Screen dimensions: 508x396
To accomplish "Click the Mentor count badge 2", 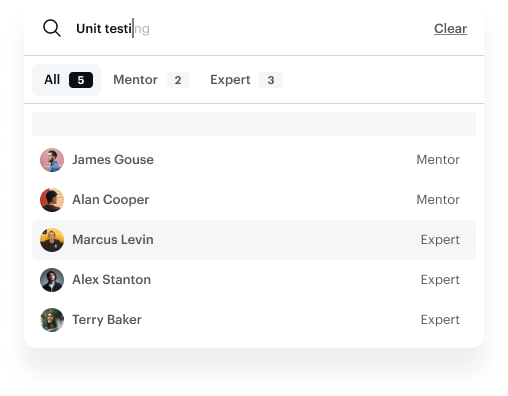I will click(178, 80).
